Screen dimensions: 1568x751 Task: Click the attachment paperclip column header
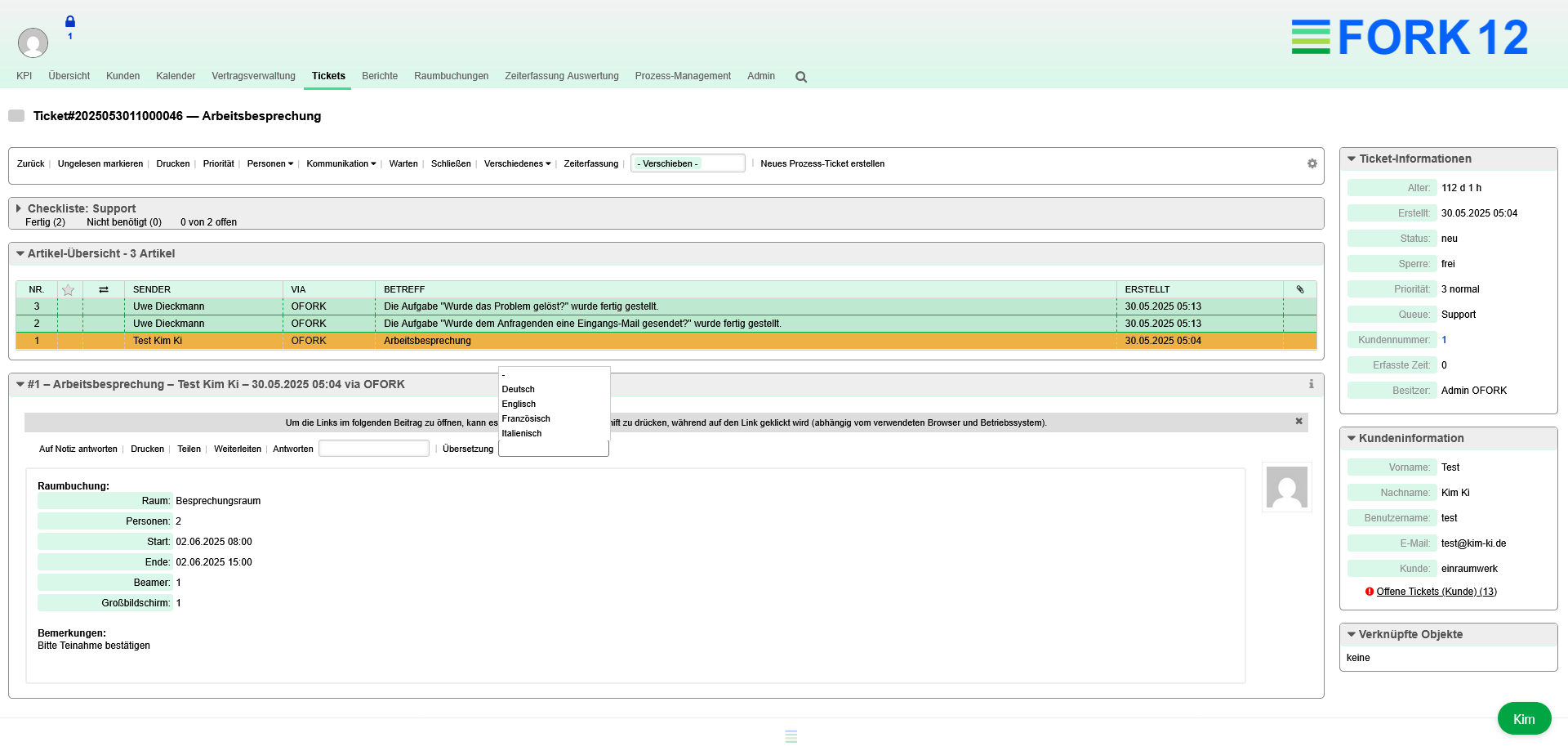(1300, 289)
